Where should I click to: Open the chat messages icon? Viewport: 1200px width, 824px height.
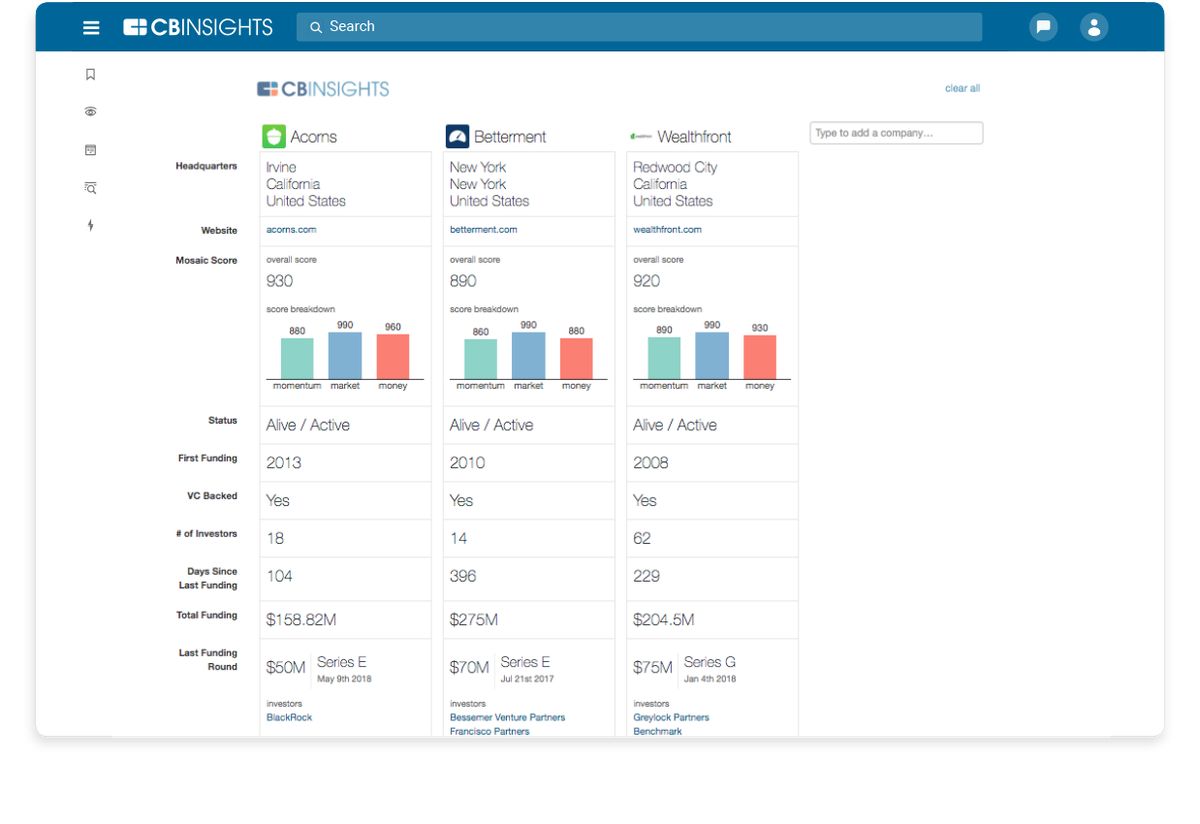click(x=1043, y=27)
